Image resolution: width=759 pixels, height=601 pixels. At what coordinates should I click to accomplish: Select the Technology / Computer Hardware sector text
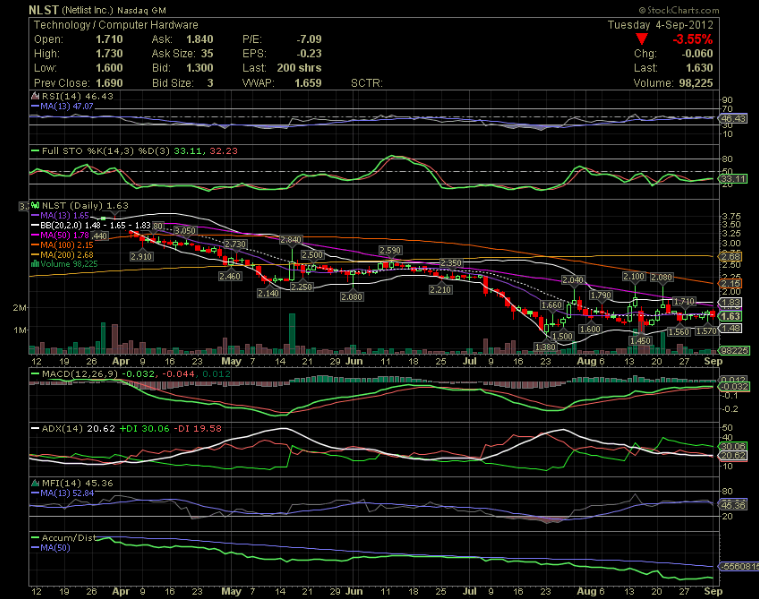click(x=116, y=25)
